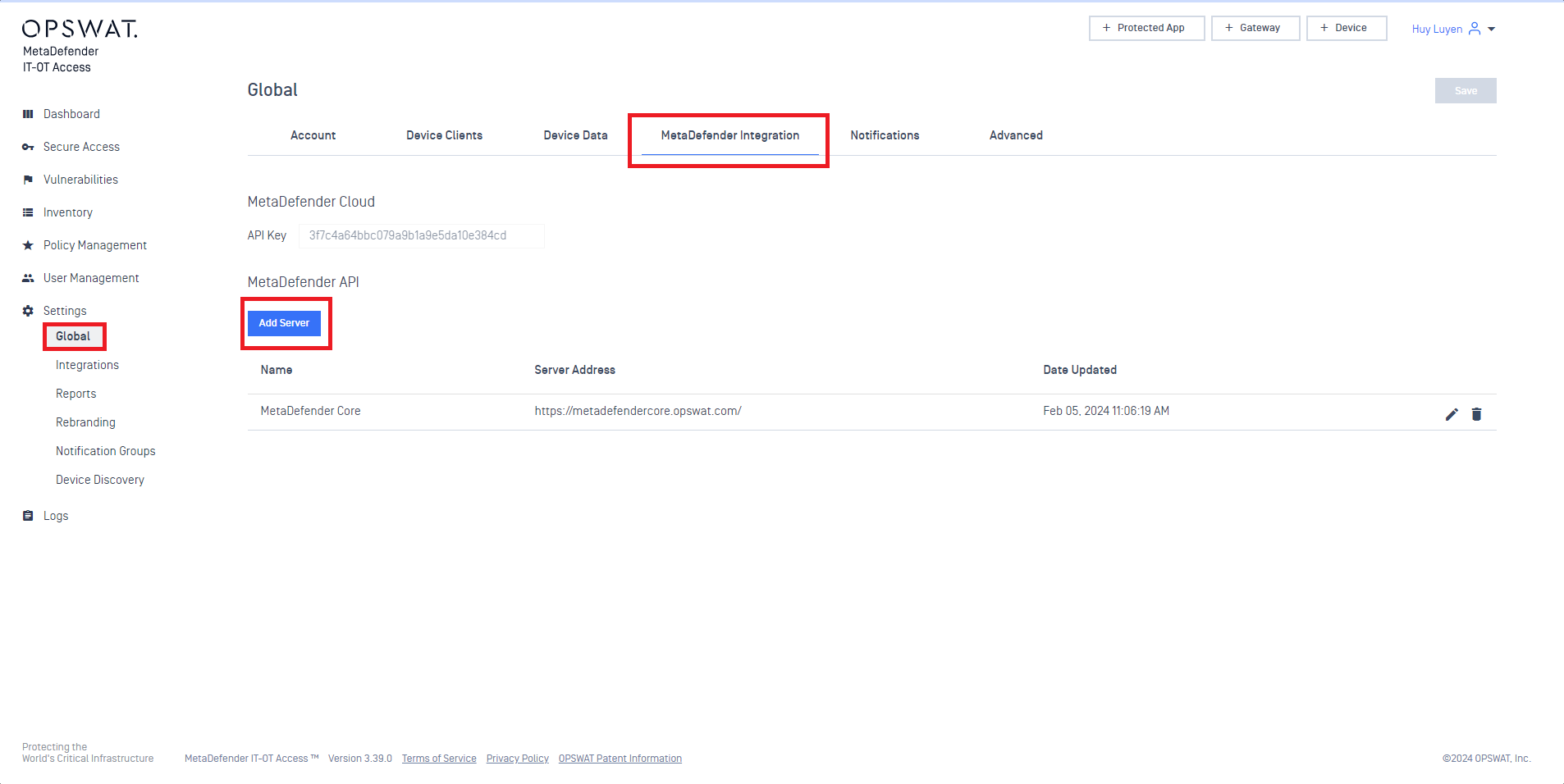Click the Feb 05, 2024 date cell
This screenshot has width=1564, height=784.
[1106, 411]
